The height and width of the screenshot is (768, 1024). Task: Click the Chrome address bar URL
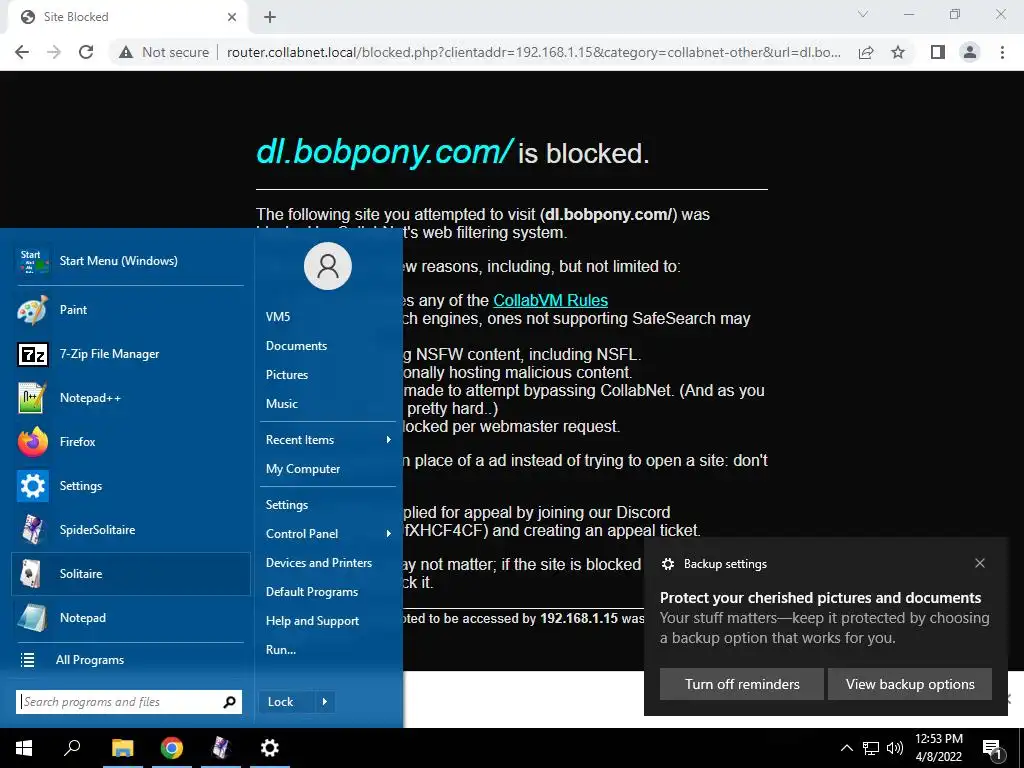click(x=534, y=52)
